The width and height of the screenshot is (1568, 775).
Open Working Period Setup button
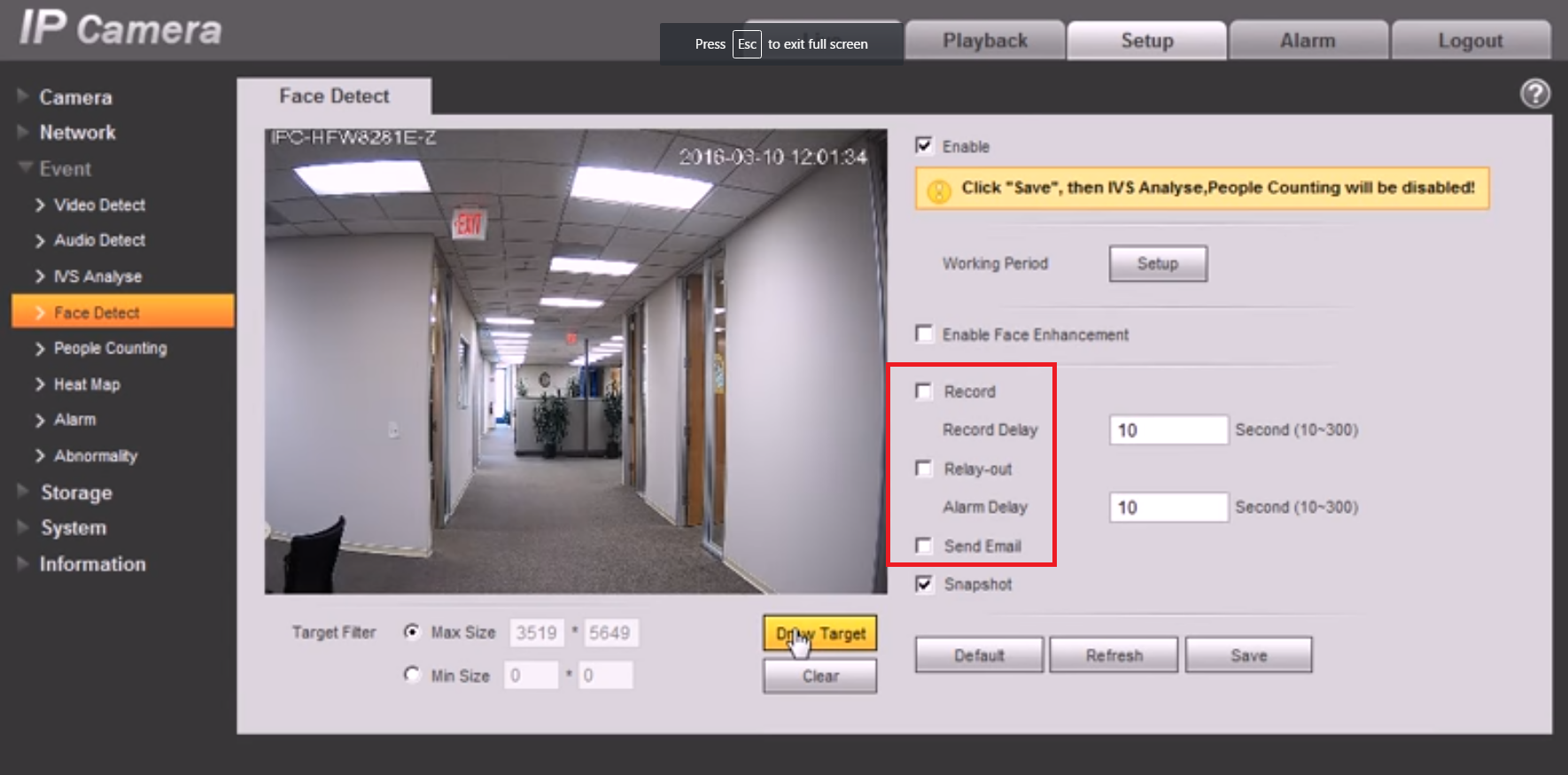[x=1158, y=263]
